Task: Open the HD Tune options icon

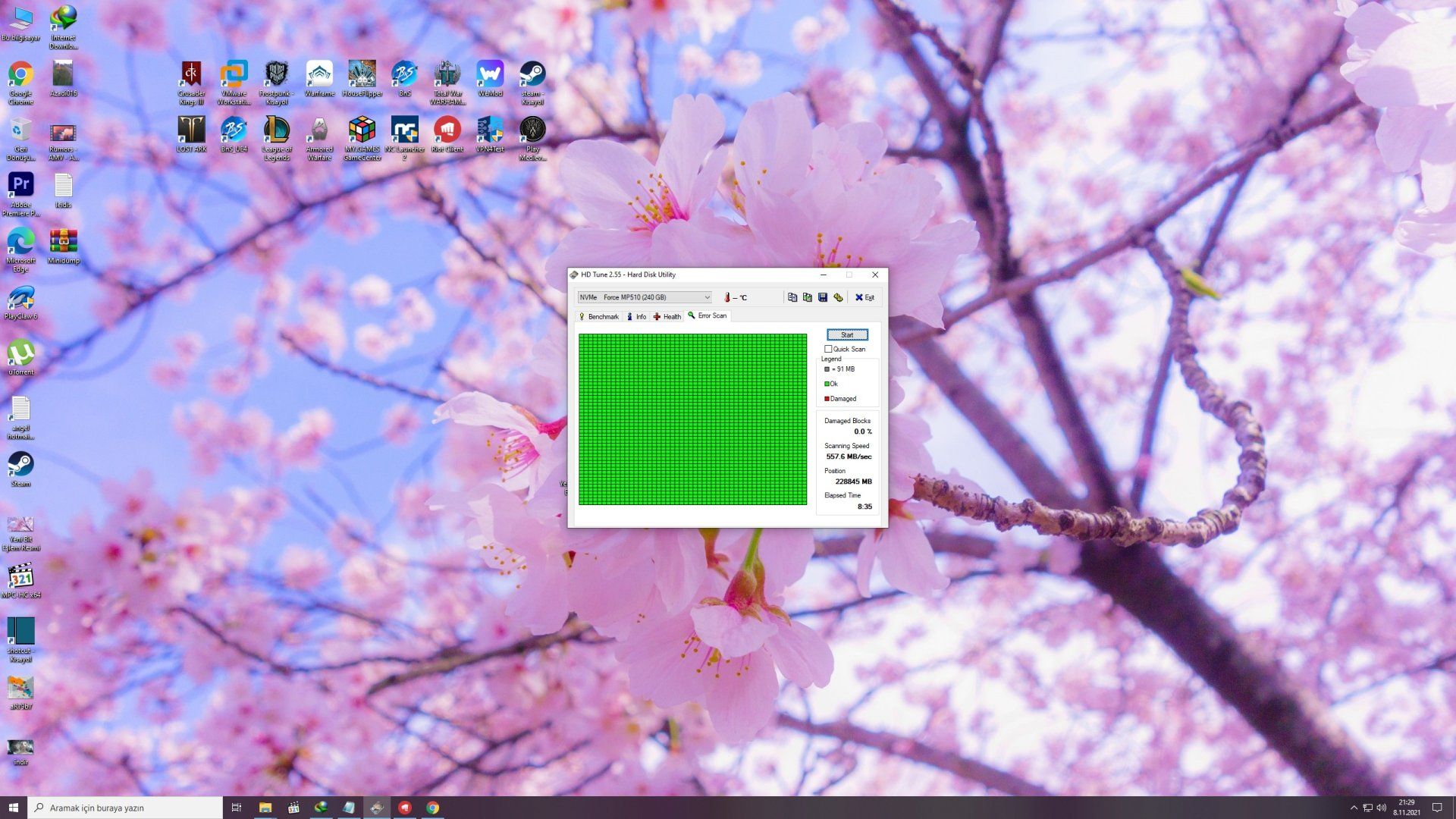Action: [x=838, y=297]
